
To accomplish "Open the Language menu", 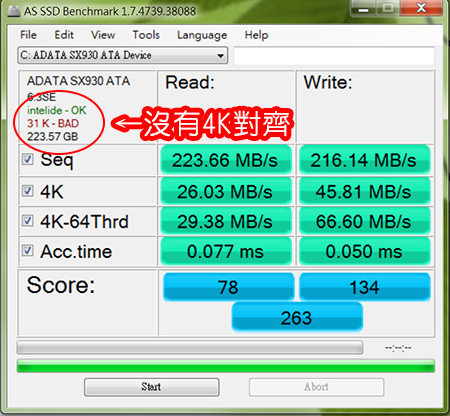I will coord(202,35).
